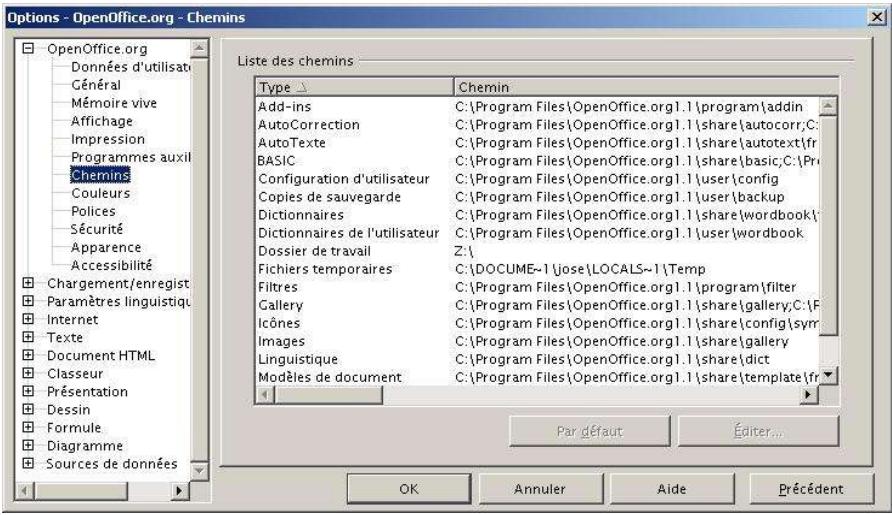Screen dimensions: 892x515
Task: Click the tree panel scroll-right arrow
Action: pos(180,490)
